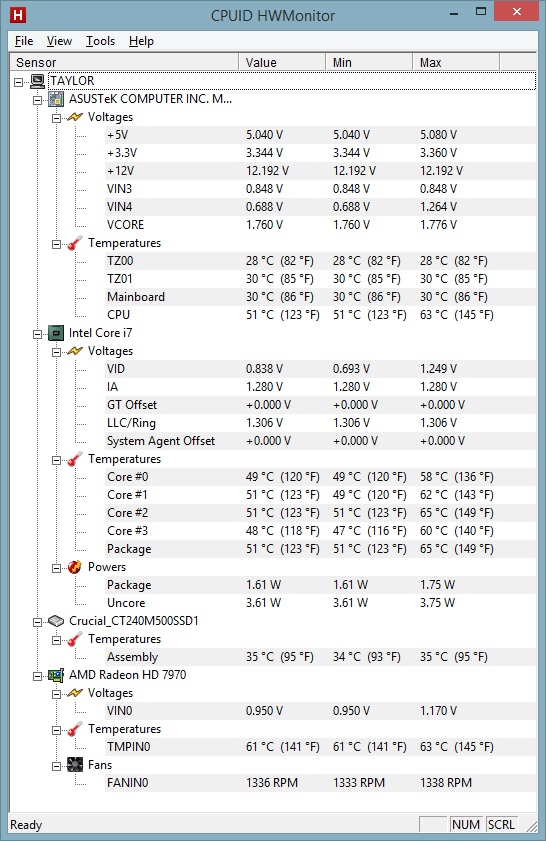
Task: Select the +5V voltage row
Action: point(321,135)
